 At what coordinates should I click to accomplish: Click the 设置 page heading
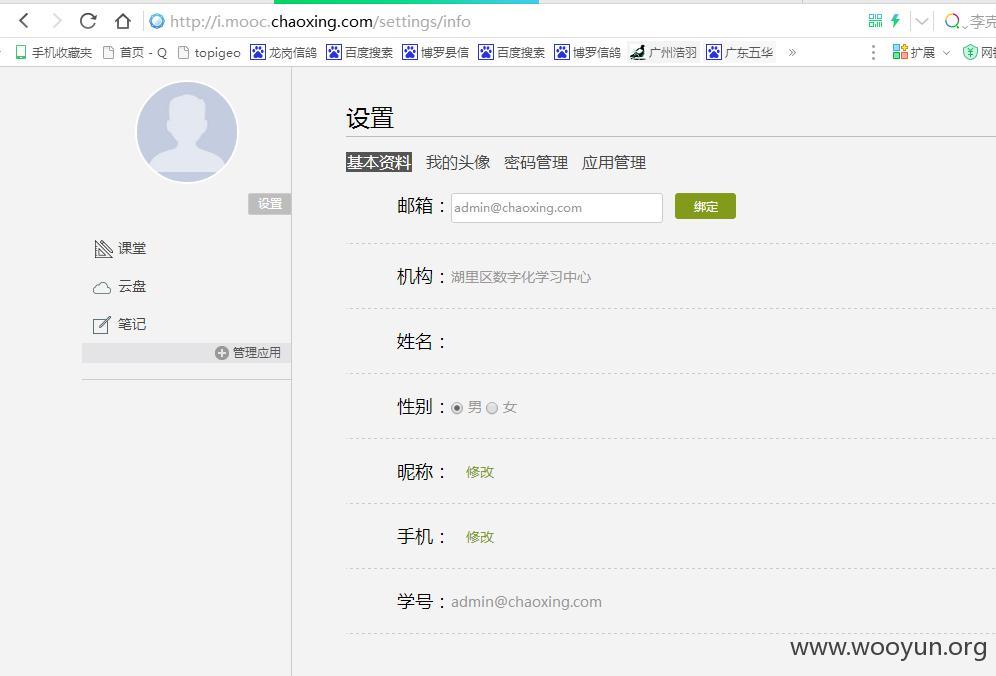[370, 118]
